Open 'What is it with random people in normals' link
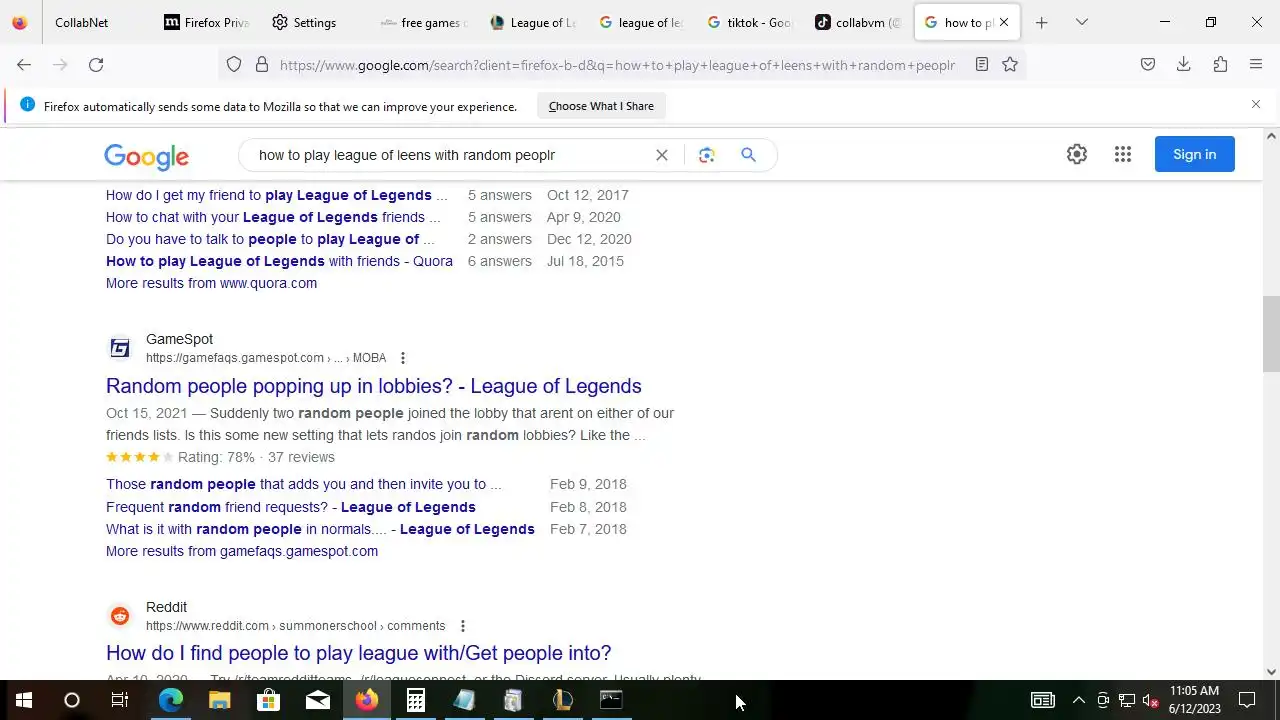The width and height of the screenshot is (1280, 720). coord(320,529)
